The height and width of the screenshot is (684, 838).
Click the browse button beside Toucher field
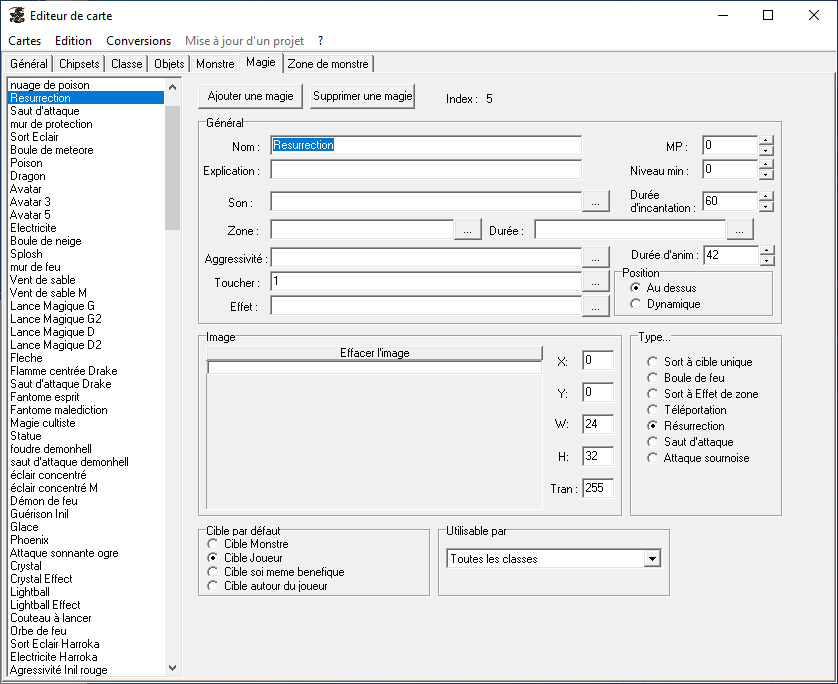596,283
